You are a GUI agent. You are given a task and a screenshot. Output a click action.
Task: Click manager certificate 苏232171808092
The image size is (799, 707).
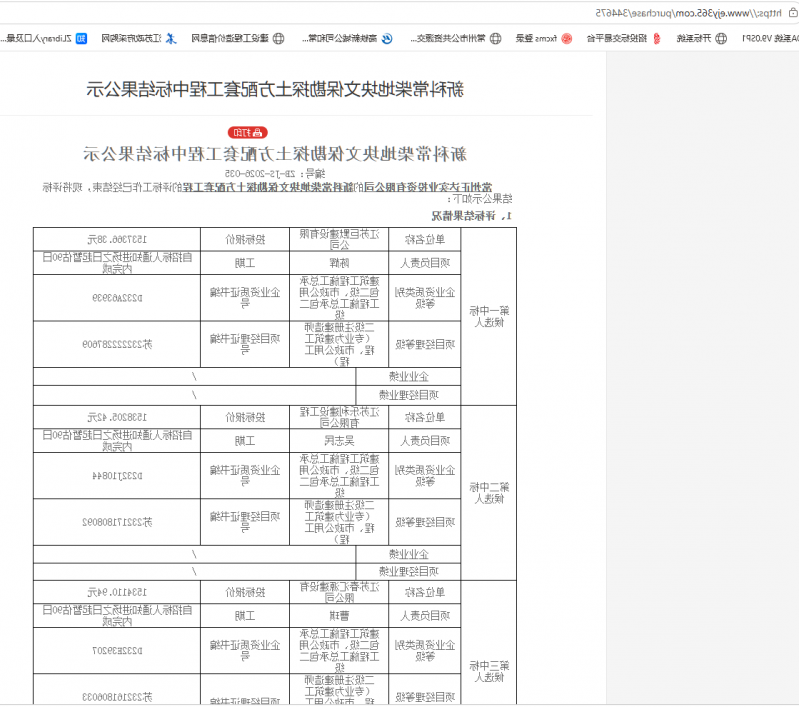point(117,522)
